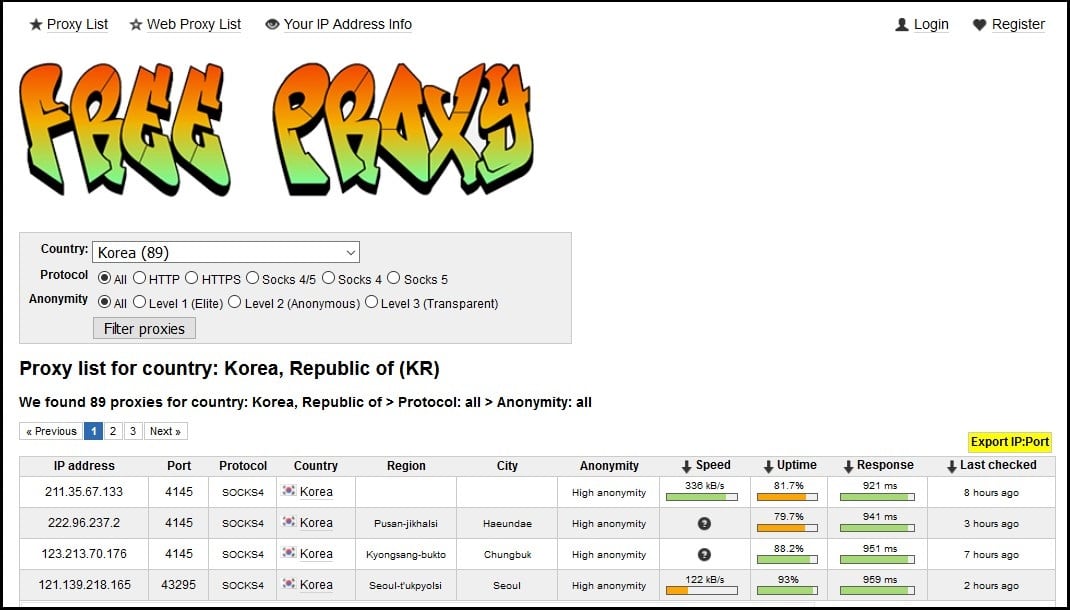Image resolution: width=1070 pixels, height=610 pixels.
Task: Click IP address 121.139.218.165
Action: pyautogui.click(x=84, y=585)
